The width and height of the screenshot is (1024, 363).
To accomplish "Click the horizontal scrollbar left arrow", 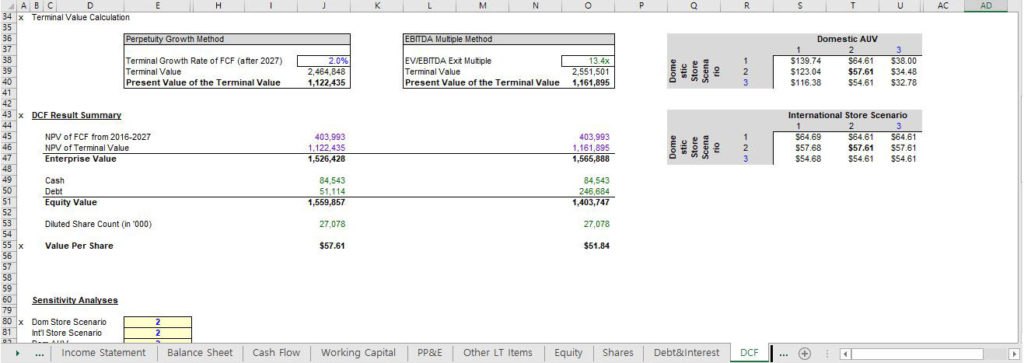I will click(845, 353).
